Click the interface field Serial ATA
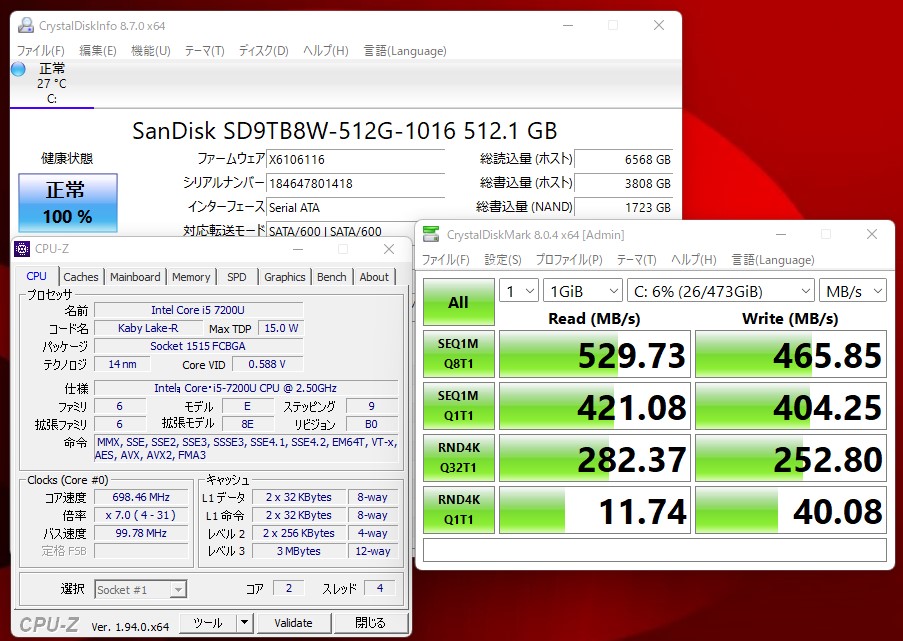Screen dimensions: 903x641 tap(355, 207)
